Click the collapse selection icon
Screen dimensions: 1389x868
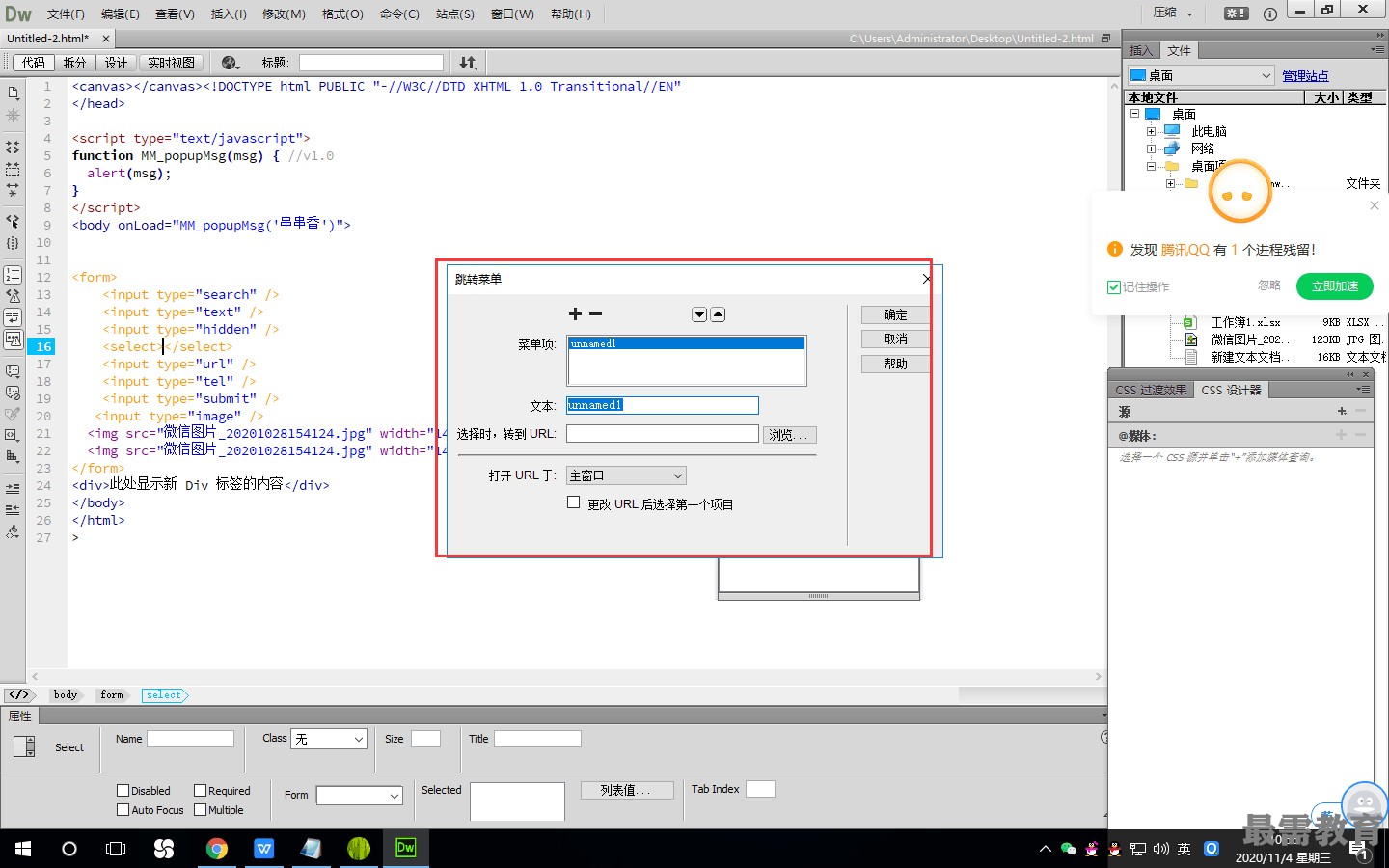13,169
